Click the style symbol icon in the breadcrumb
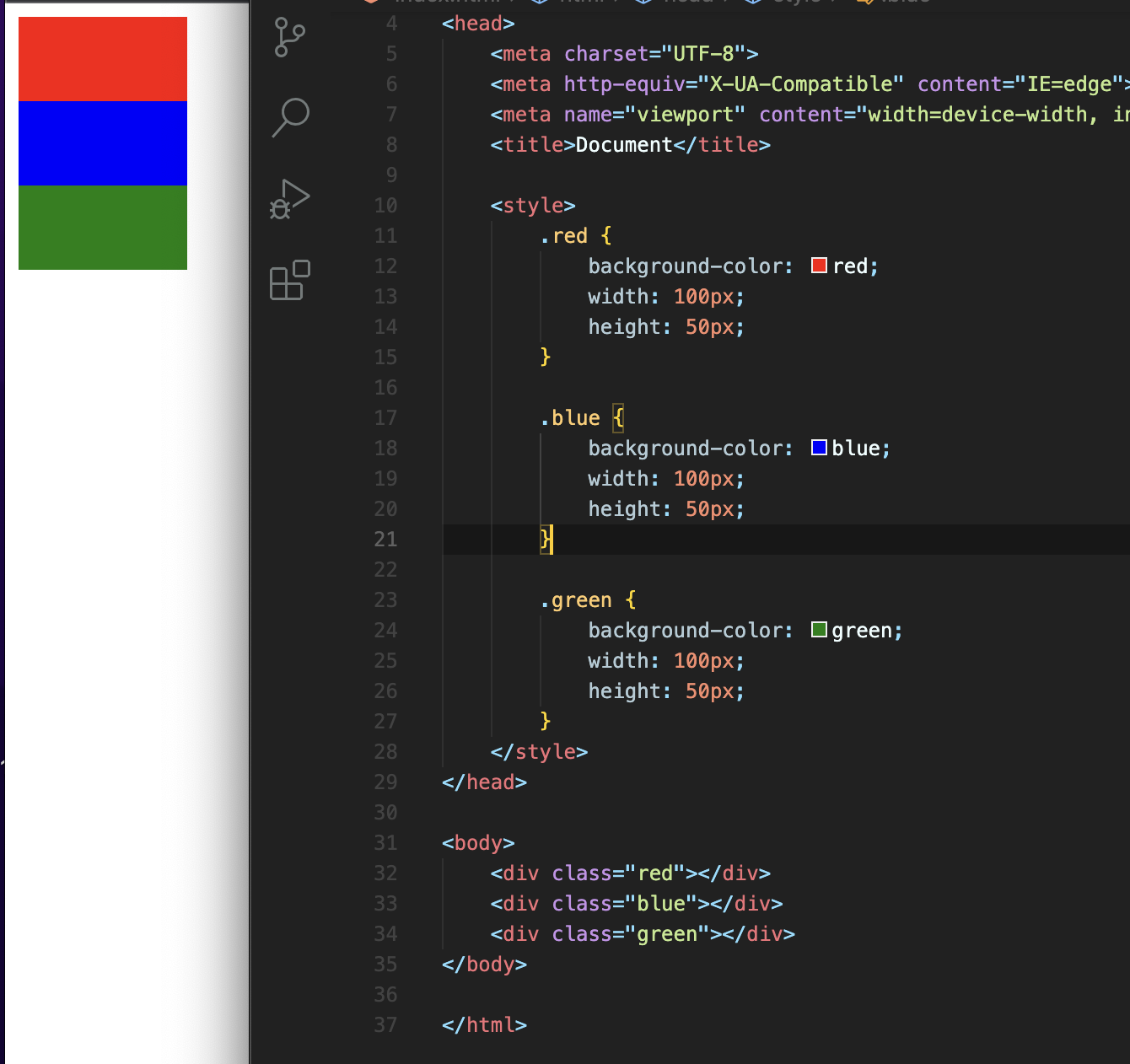The image size is (1130, 1064). (x=755, y=2)
